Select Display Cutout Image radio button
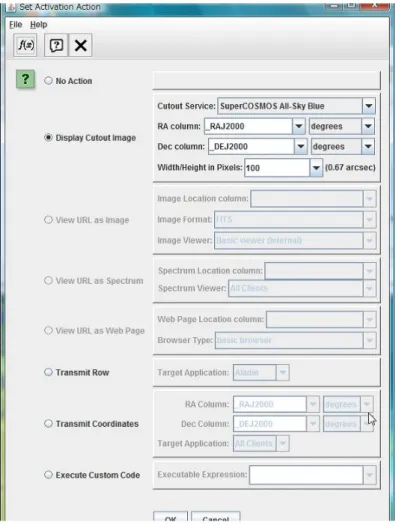The image size is (396, 525). click(x=49, y=138)
